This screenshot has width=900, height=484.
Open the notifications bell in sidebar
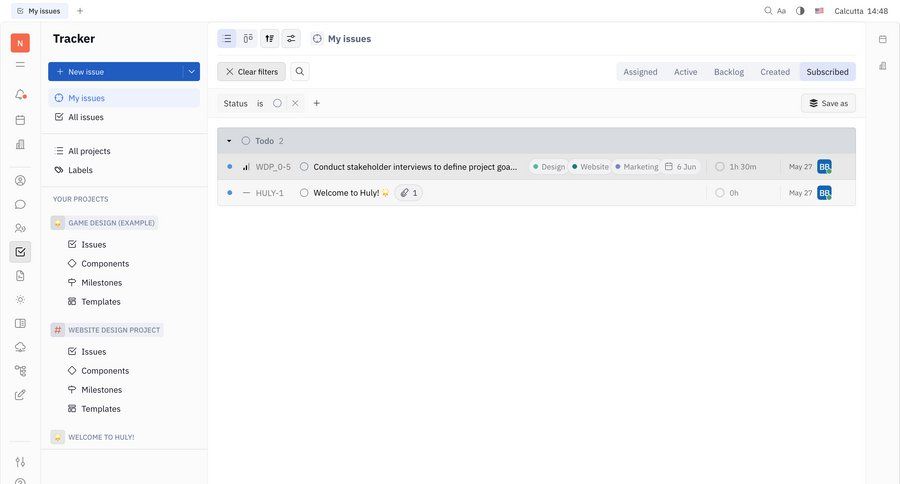(x=20, y=95)
